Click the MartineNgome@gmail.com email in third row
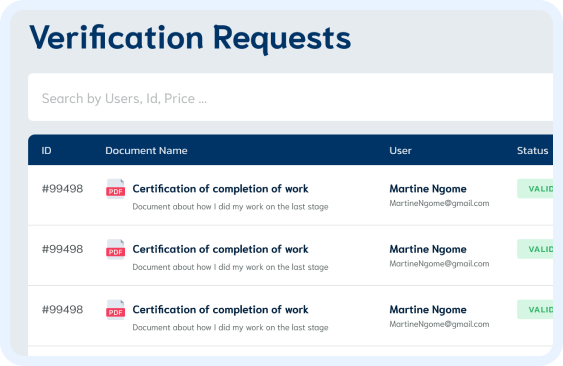Screen dimensions: 563x366 (439, 324)
